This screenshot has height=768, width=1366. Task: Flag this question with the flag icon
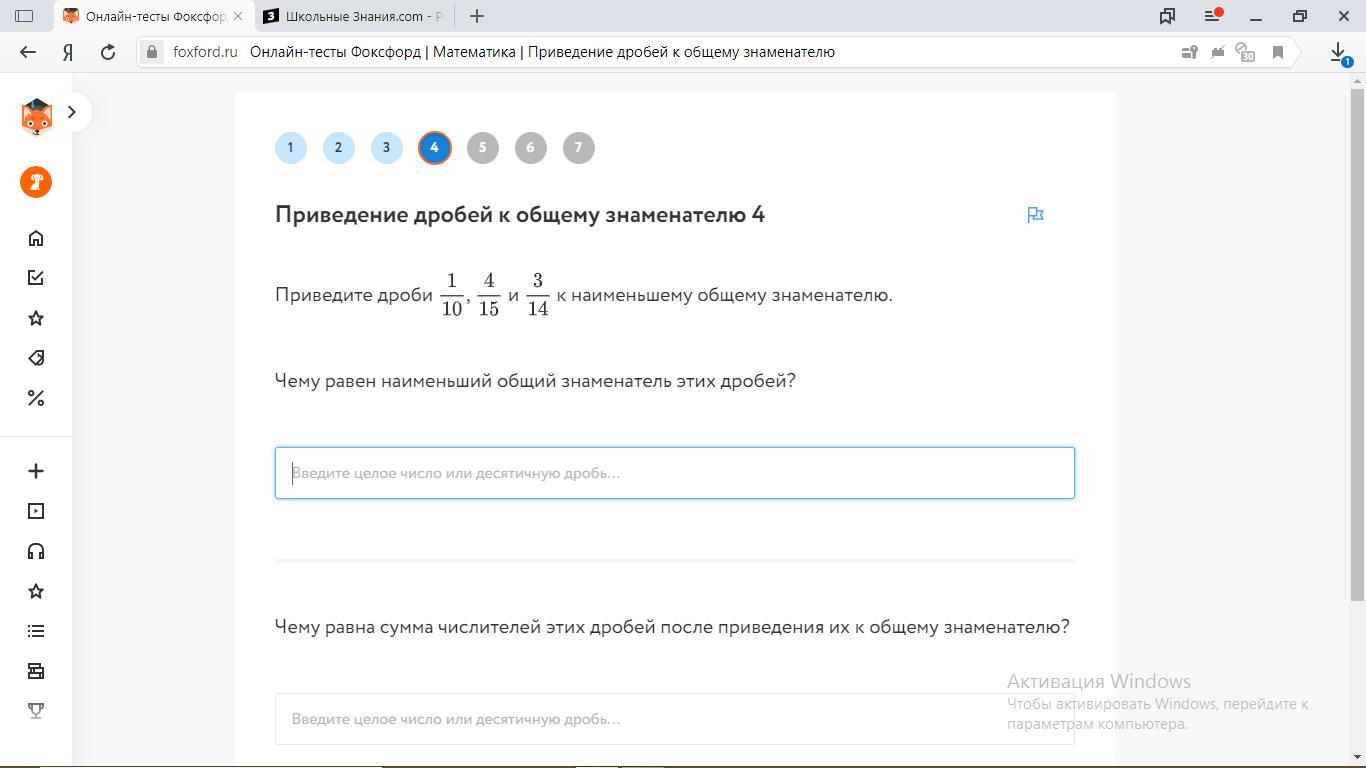pyautogui.click(x=1035, y=214)
